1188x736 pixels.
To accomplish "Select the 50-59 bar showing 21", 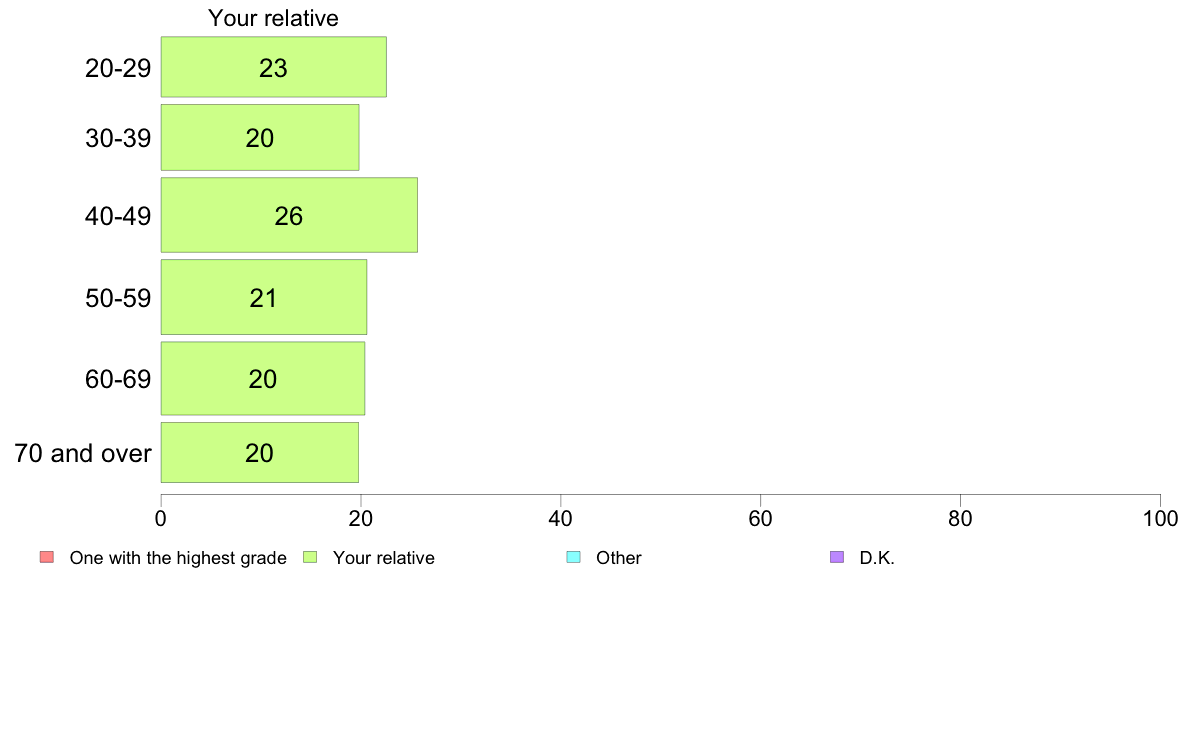I will (263, 297).
